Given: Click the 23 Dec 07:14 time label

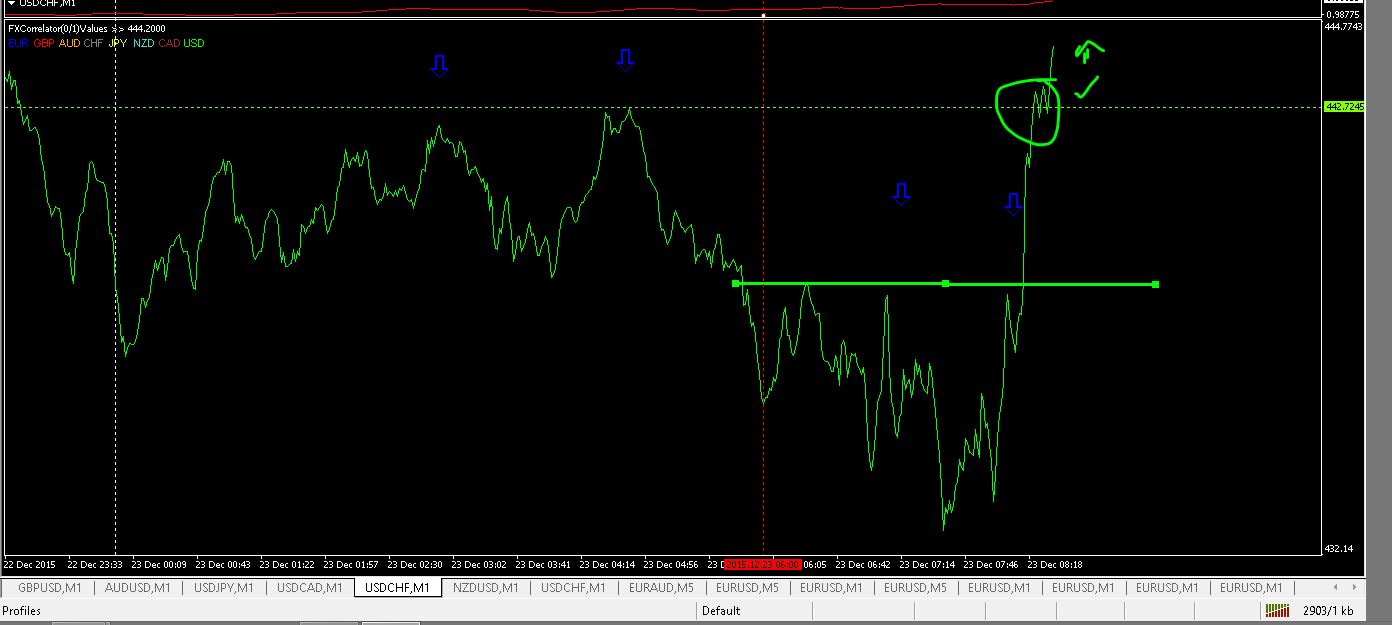Looking at the screenshot, I should (929, 564).
